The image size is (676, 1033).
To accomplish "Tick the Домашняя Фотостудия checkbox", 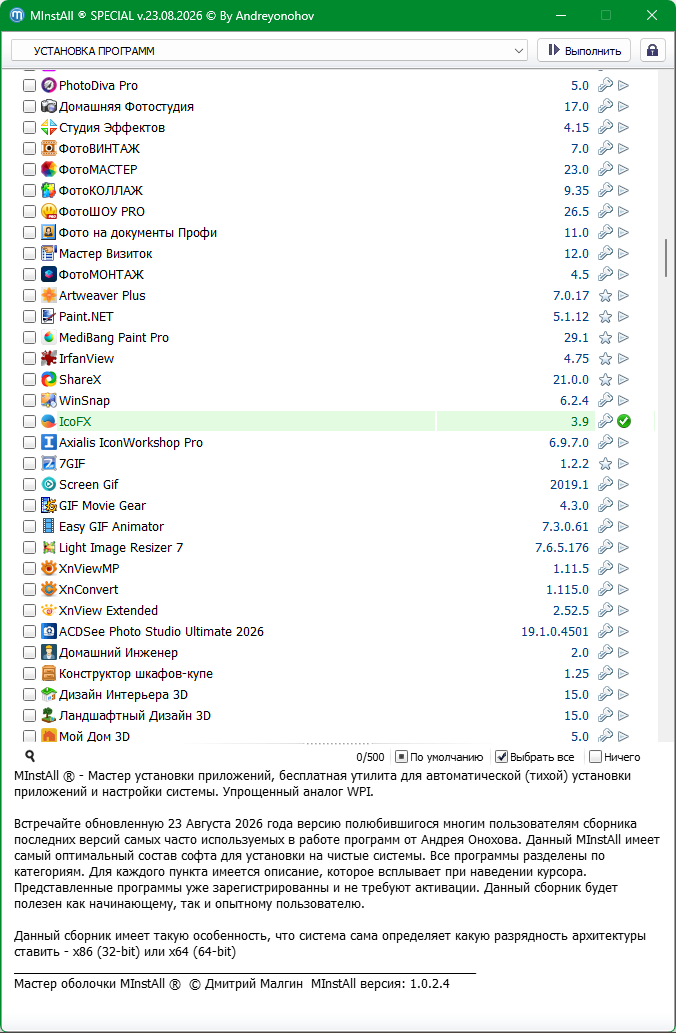I will click(x=29, y=107).
